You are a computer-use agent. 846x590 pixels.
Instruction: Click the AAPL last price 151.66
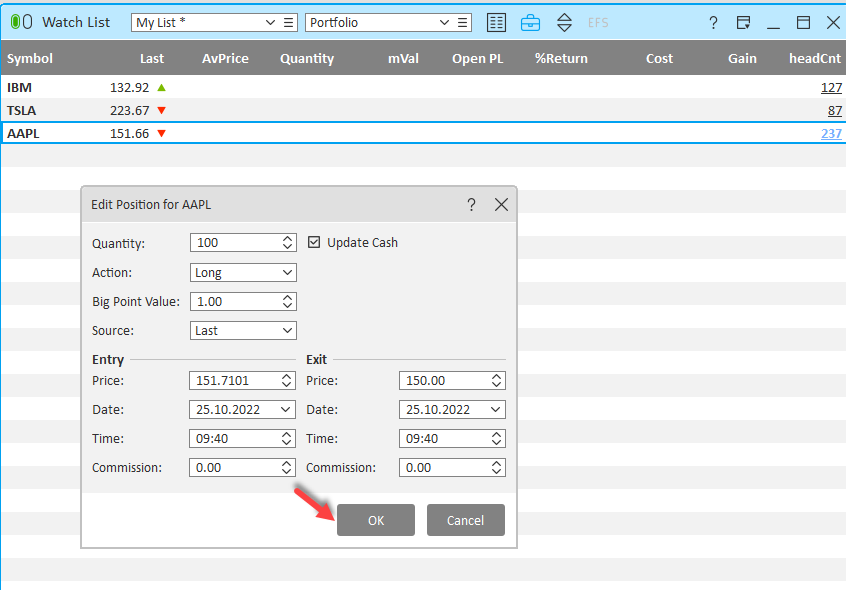tap(129, 133)
